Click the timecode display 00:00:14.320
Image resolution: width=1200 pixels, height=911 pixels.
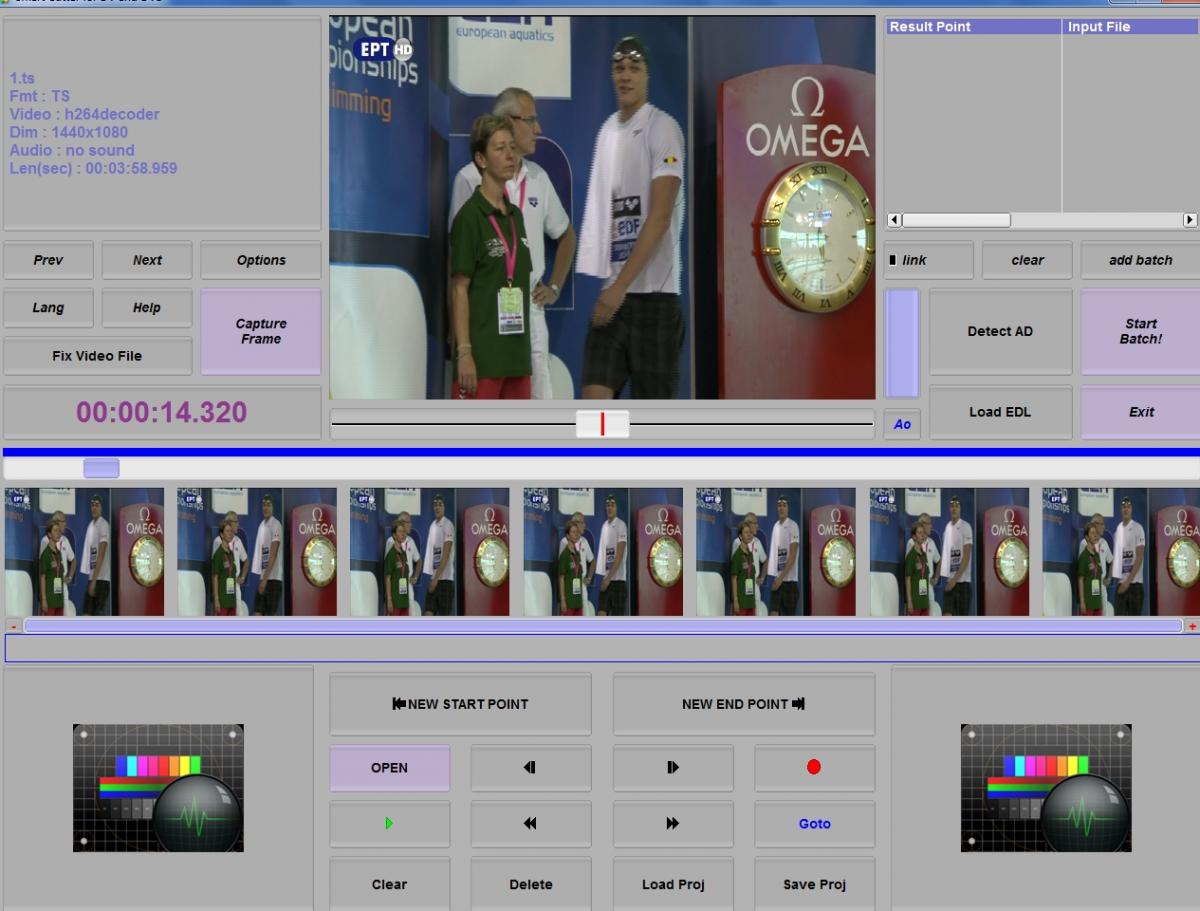162,412
